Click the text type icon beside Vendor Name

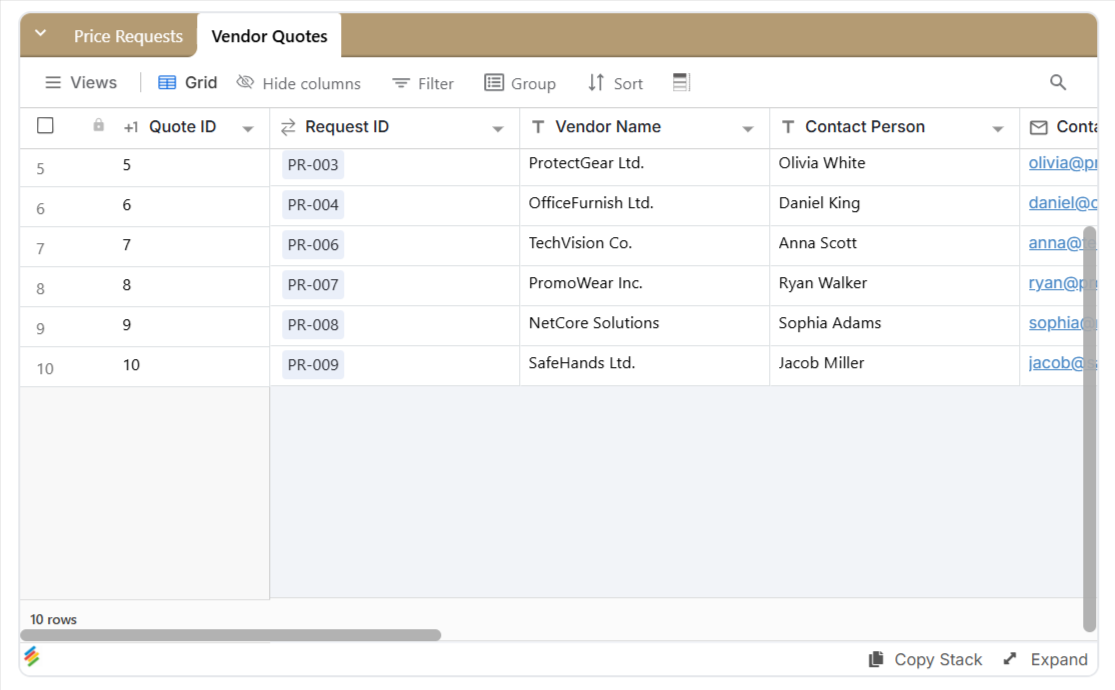coord(538,127)
